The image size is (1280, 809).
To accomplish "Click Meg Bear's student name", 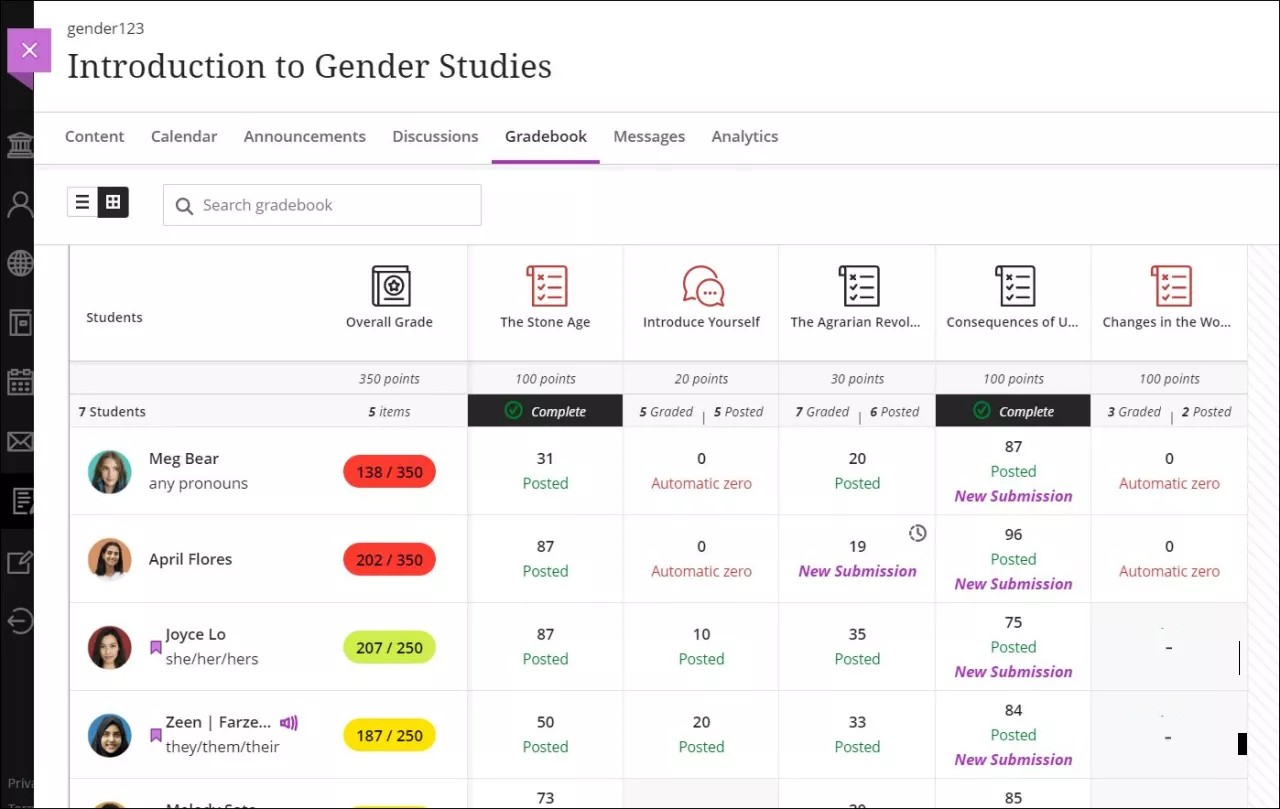I will pos(184,458).
